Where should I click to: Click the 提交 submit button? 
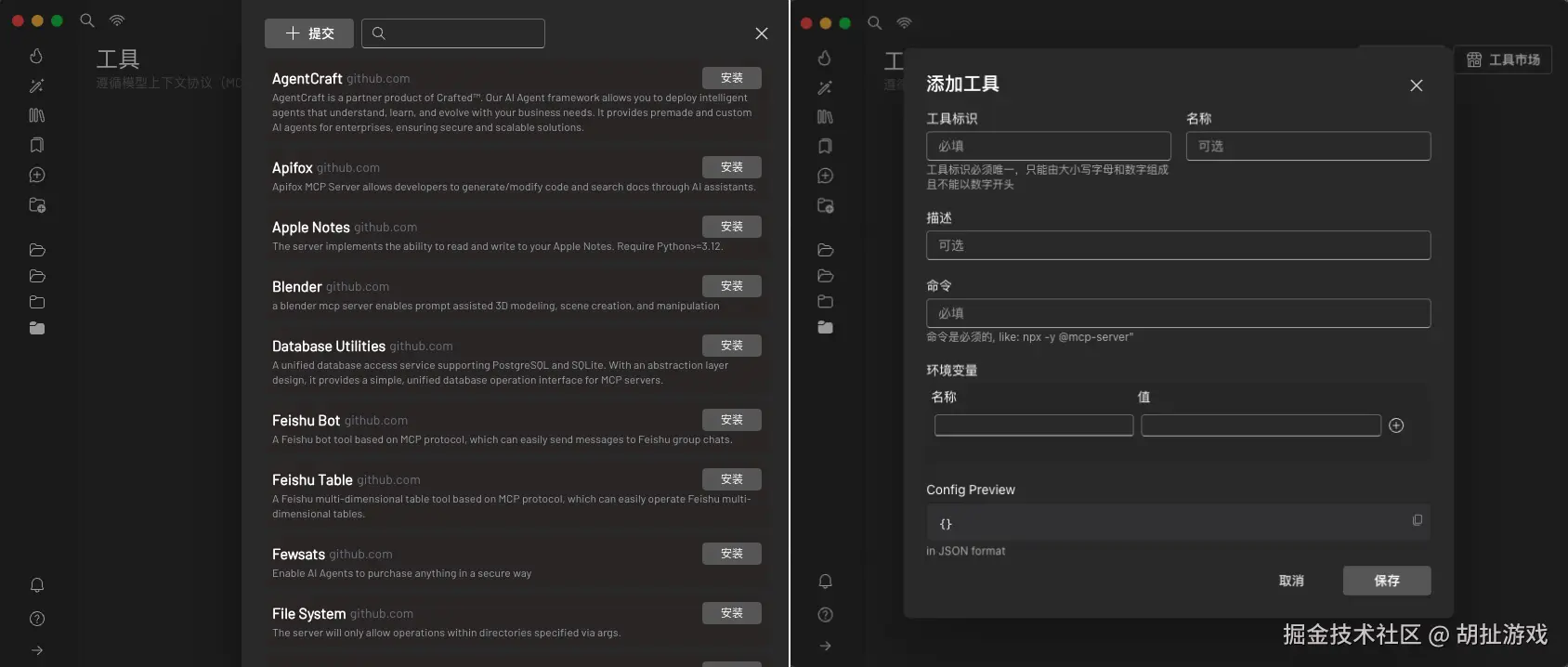(x=309, y=33)
